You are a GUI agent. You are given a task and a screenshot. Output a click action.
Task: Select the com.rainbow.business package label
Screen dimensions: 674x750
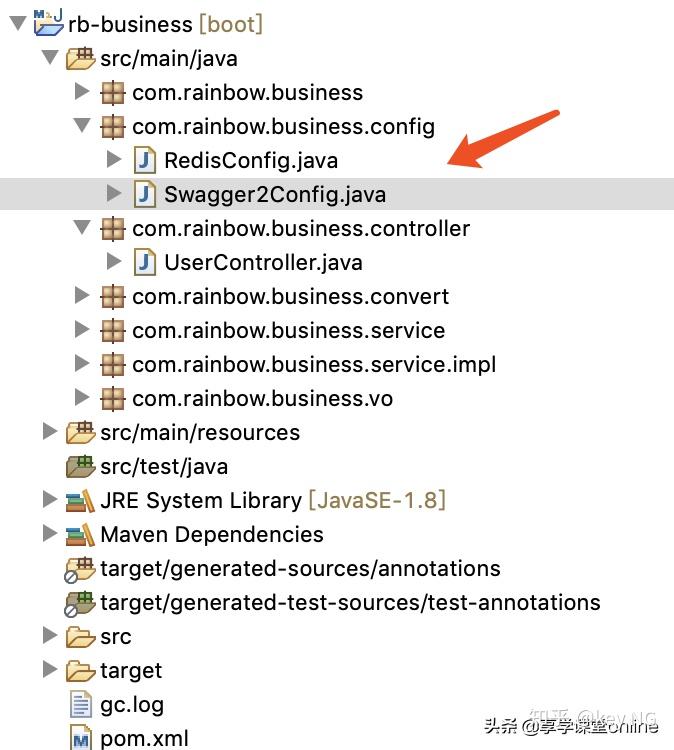248,93
